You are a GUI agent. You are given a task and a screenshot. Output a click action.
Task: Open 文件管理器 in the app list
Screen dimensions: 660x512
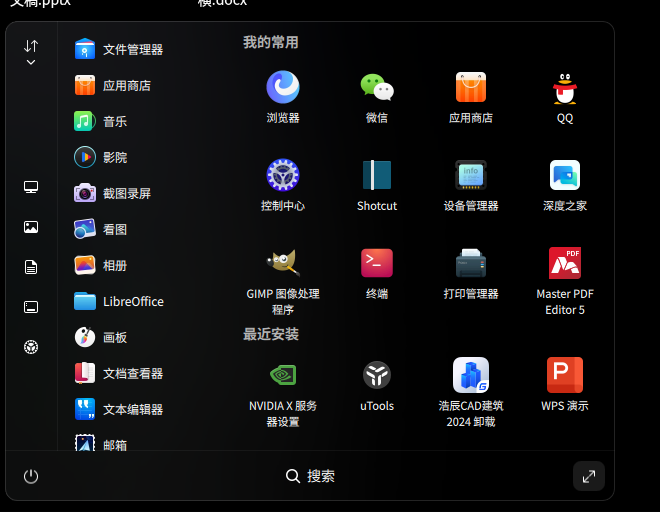pos(119,49)
